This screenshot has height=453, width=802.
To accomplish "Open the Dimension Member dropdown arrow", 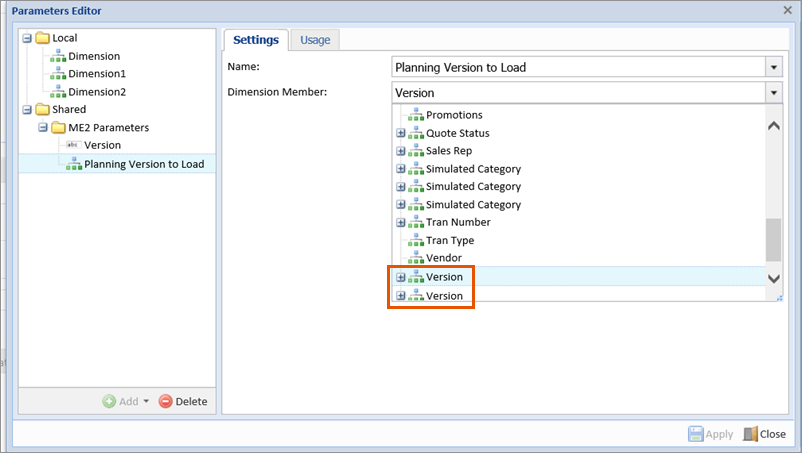I will [x=773, y=93].
